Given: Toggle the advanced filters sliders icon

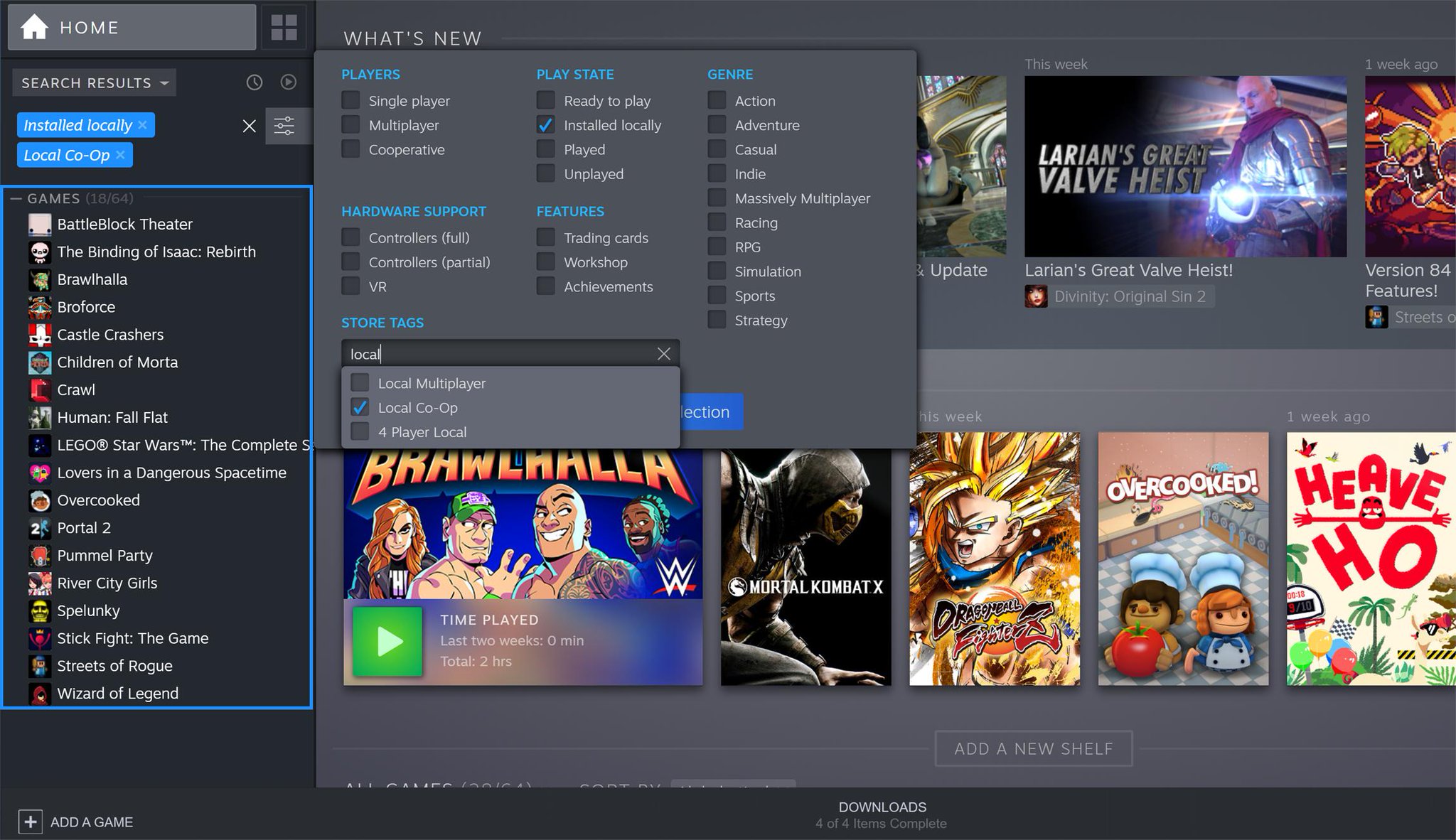Looking at the screenshot, I should [284, 126].
